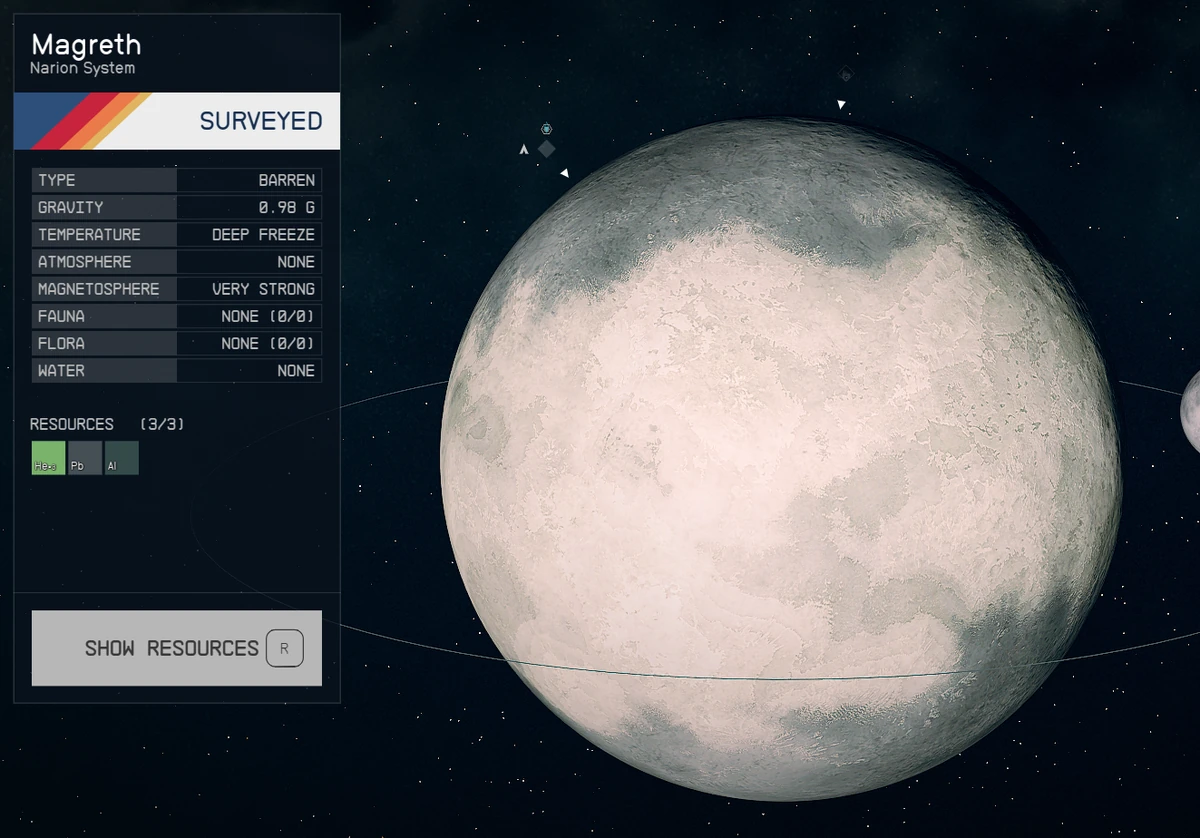Viewport: 1200px width, 838px height.
Task: Click the RESOURCES (3/3) header
Action: click(x=105, y=424)
